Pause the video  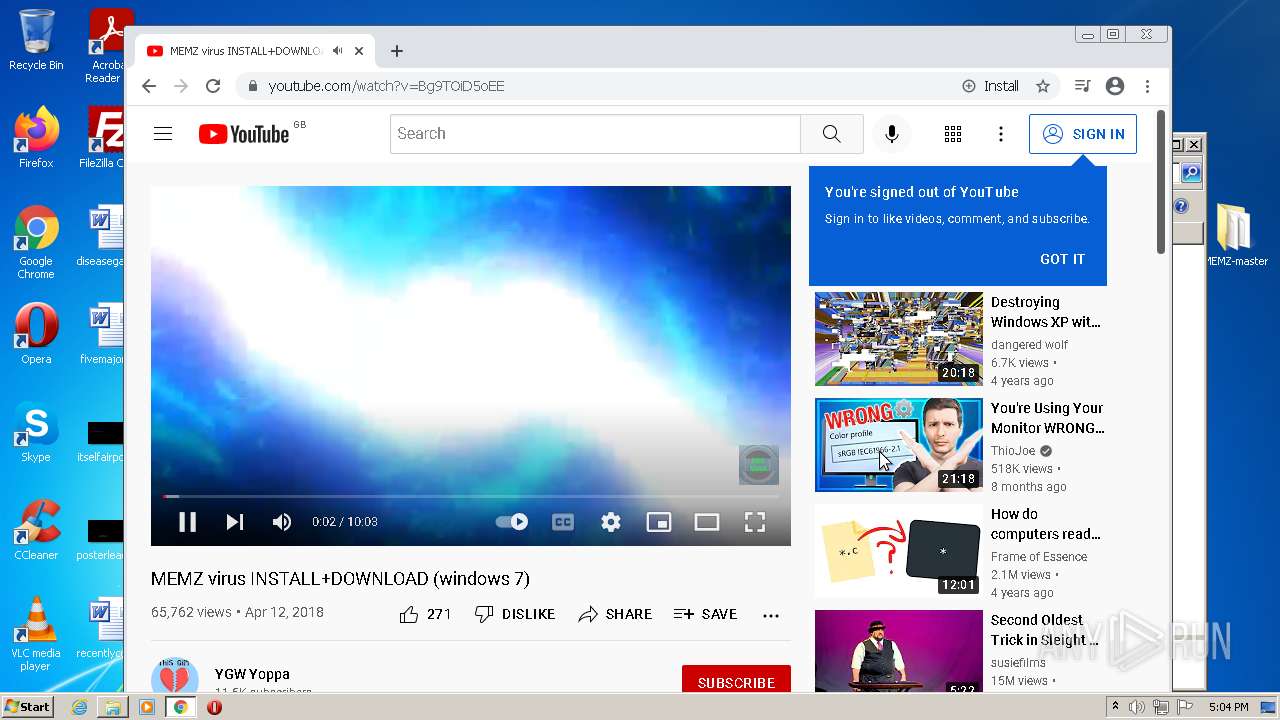[x=187, y=521]
